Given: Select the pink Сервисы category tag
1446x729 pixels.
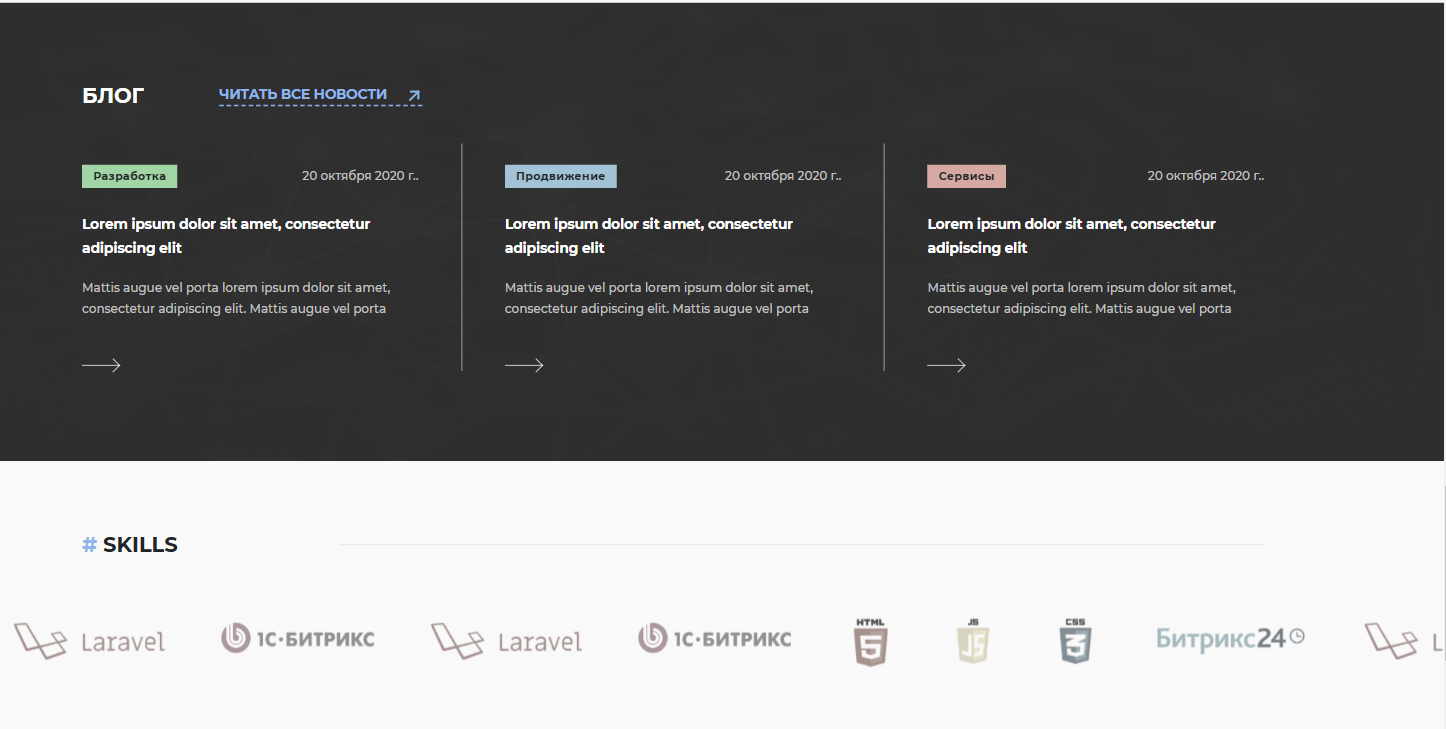Looking at the screenshot, I should (966, 176).
